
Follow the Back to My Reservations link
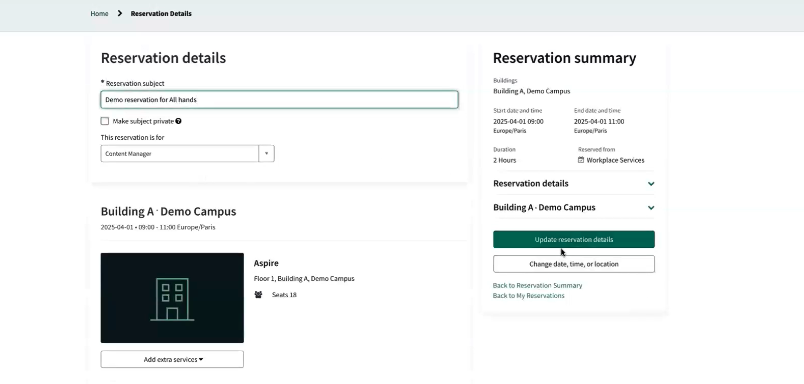pos(529,296)
